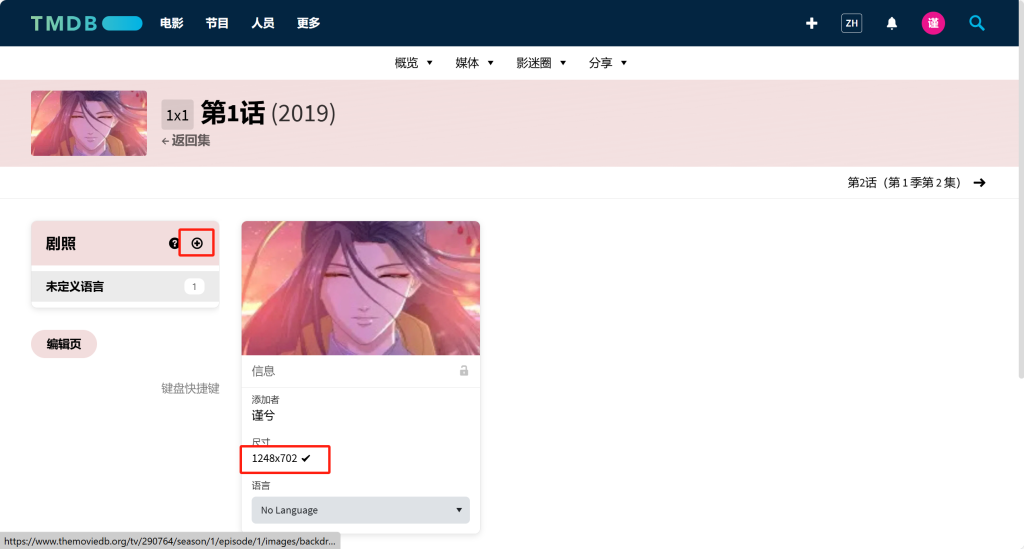Expand the 概览 dropdown menu

click(x=413, y=63)
